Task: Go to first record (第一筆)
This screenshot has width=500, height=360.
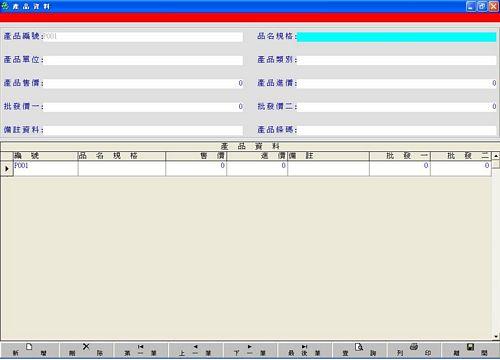Action: click(140, 350)
